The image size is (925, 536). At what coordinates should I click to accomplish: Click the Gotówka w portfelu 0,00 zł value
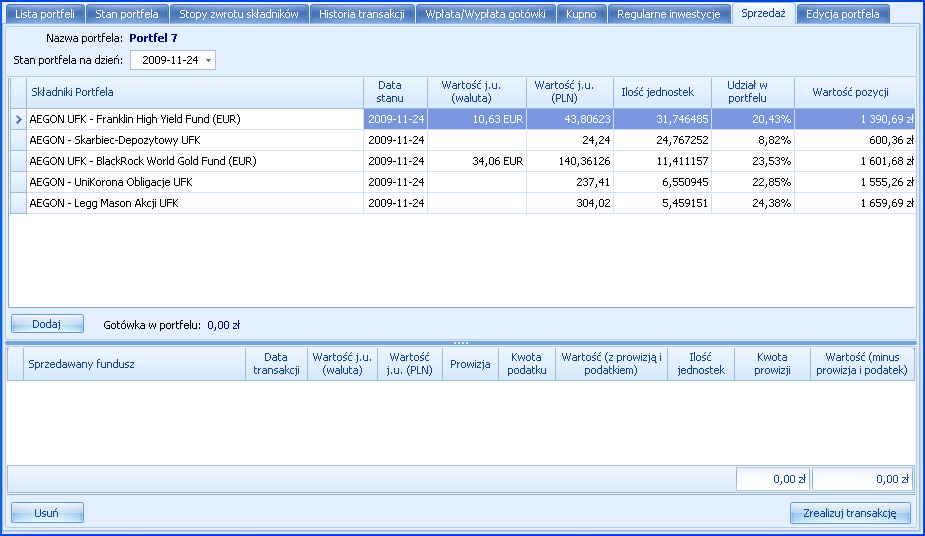224,325
